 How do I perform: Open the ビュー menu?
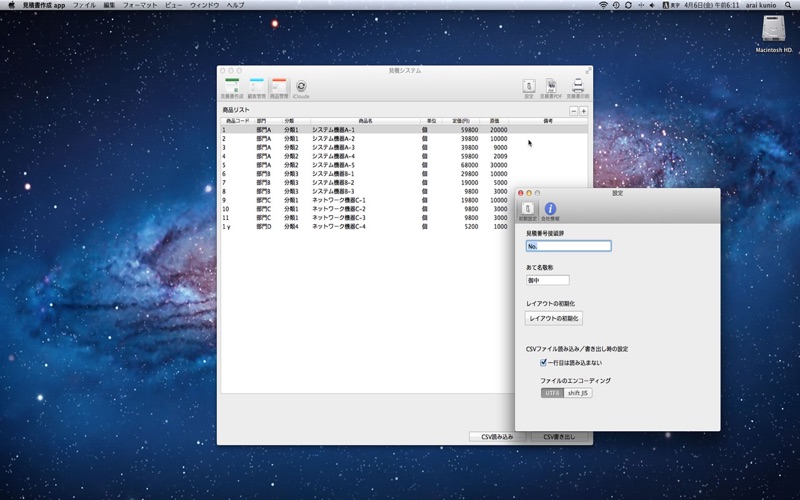point(173,5)
